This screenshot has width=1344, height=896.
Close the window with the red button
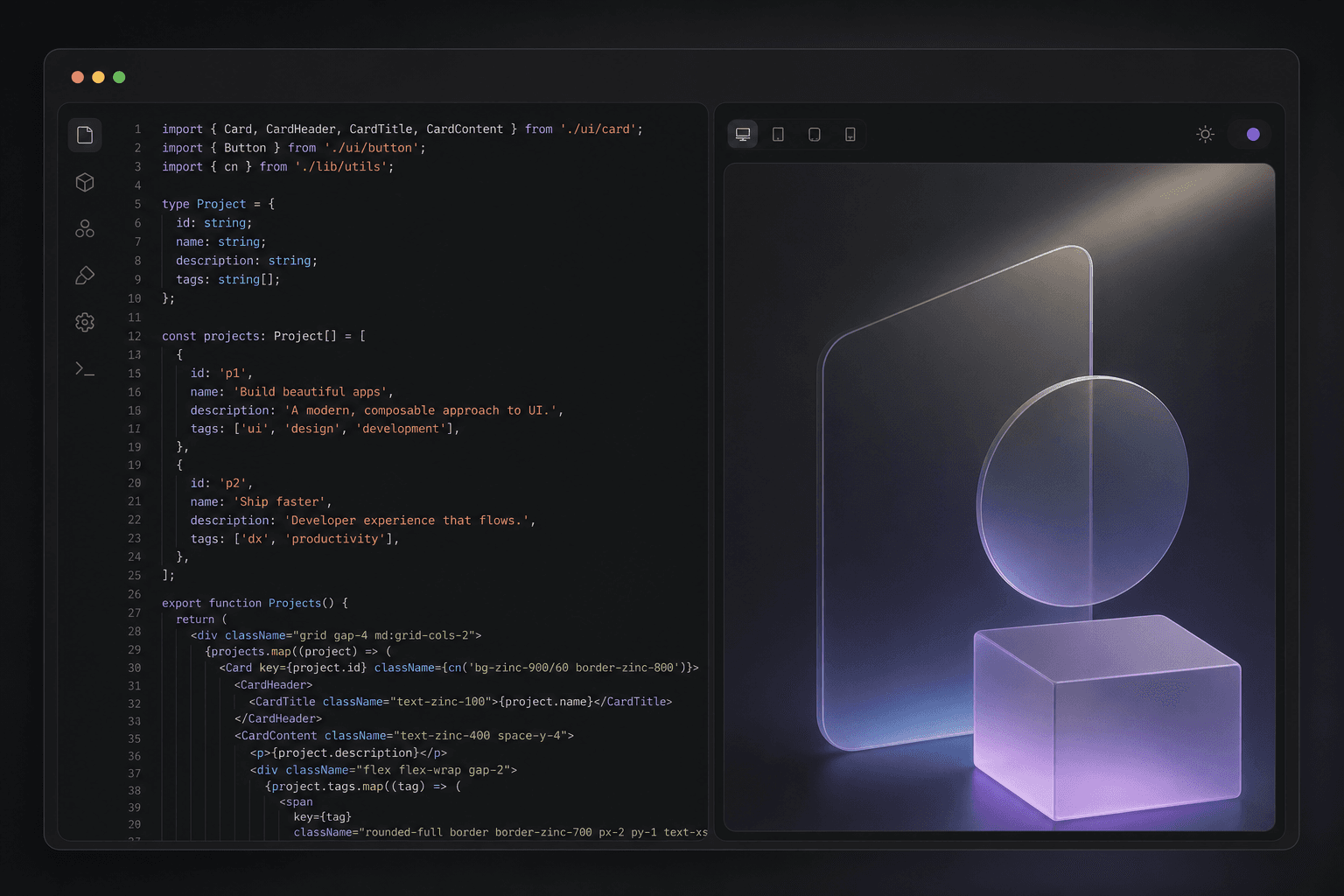77,77
